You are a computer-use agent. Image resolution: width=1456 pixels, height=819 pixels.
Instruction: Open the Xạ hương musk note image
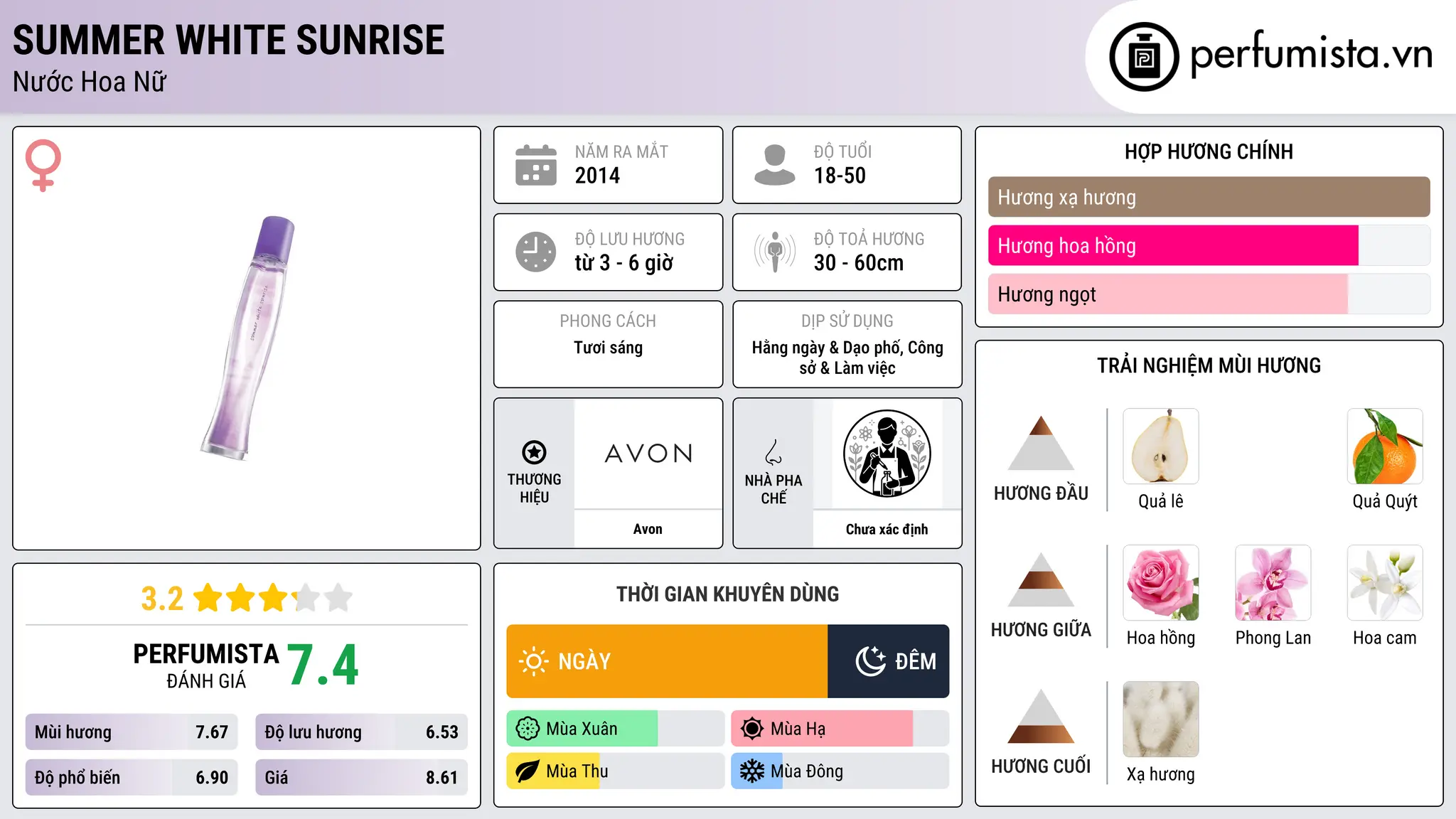tap(1161, 719)
